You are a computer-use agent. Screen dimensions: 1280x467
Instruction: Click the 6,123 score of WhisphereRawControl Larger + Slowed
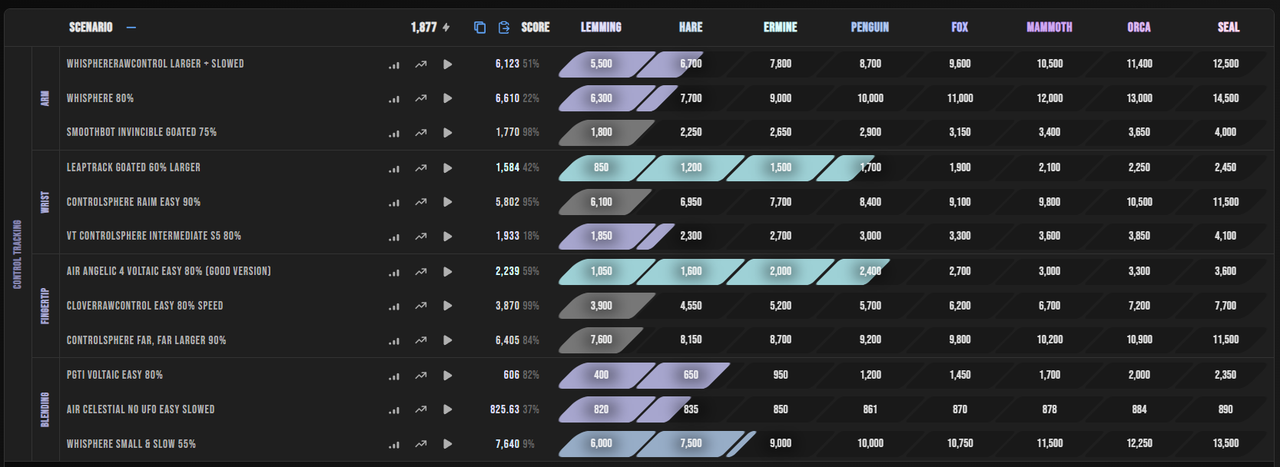click(x=507, y=64)
